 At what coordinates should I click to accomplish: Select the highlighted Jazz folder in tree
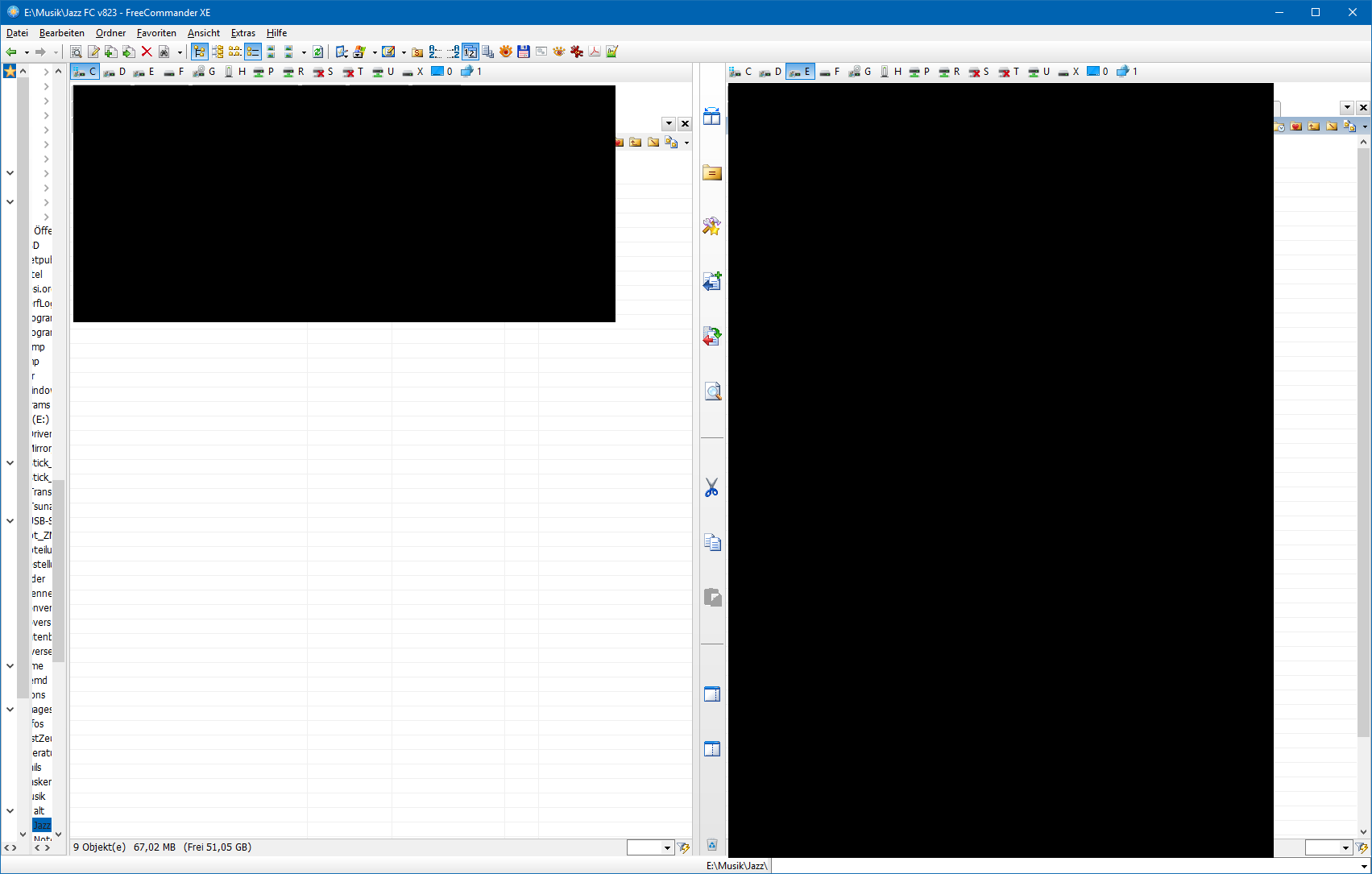[x=42, y=826]
